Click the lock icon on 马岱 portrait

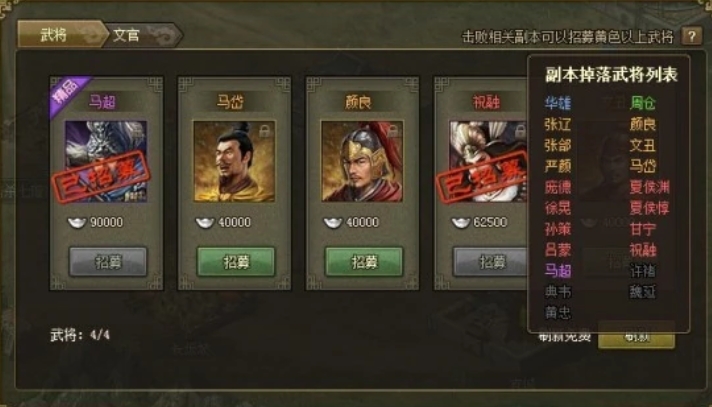click(264, 131)
